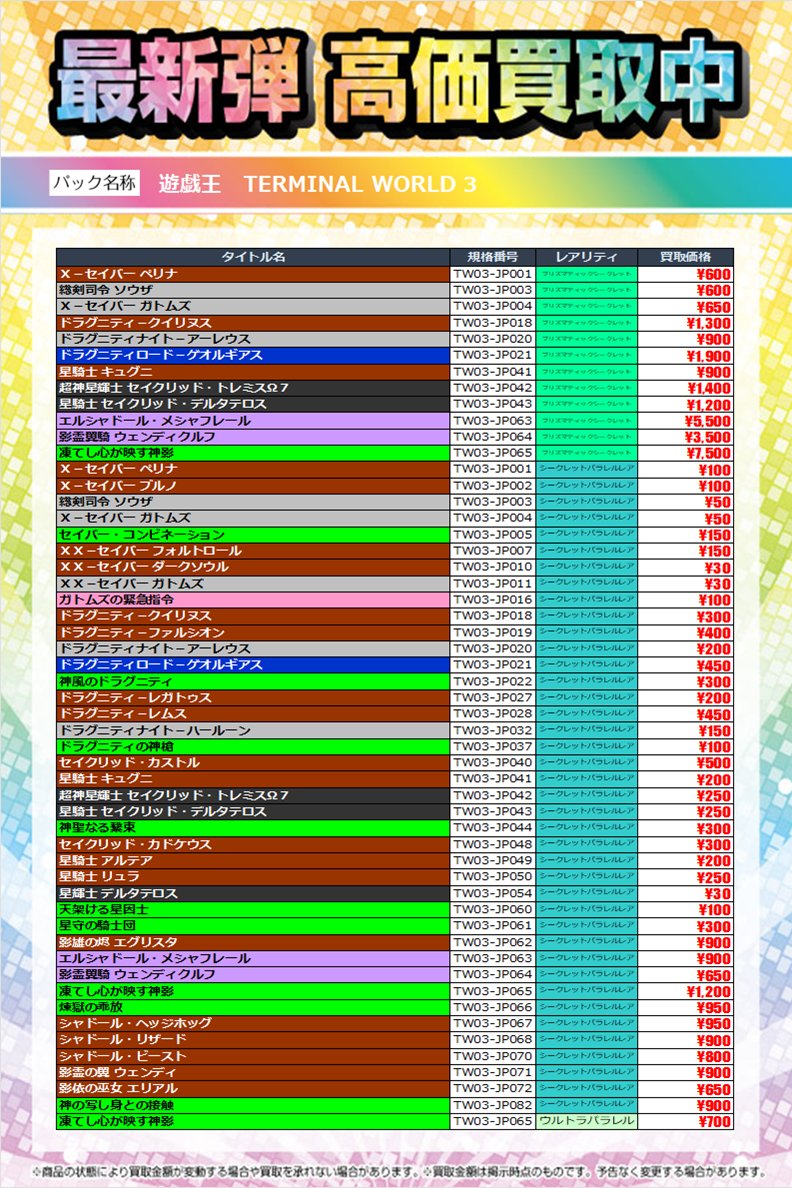Viewport: 792px width, 1188px height.
Task: Select the 神風のドラグニティ title cell
Action: click(x=253, y=681)
